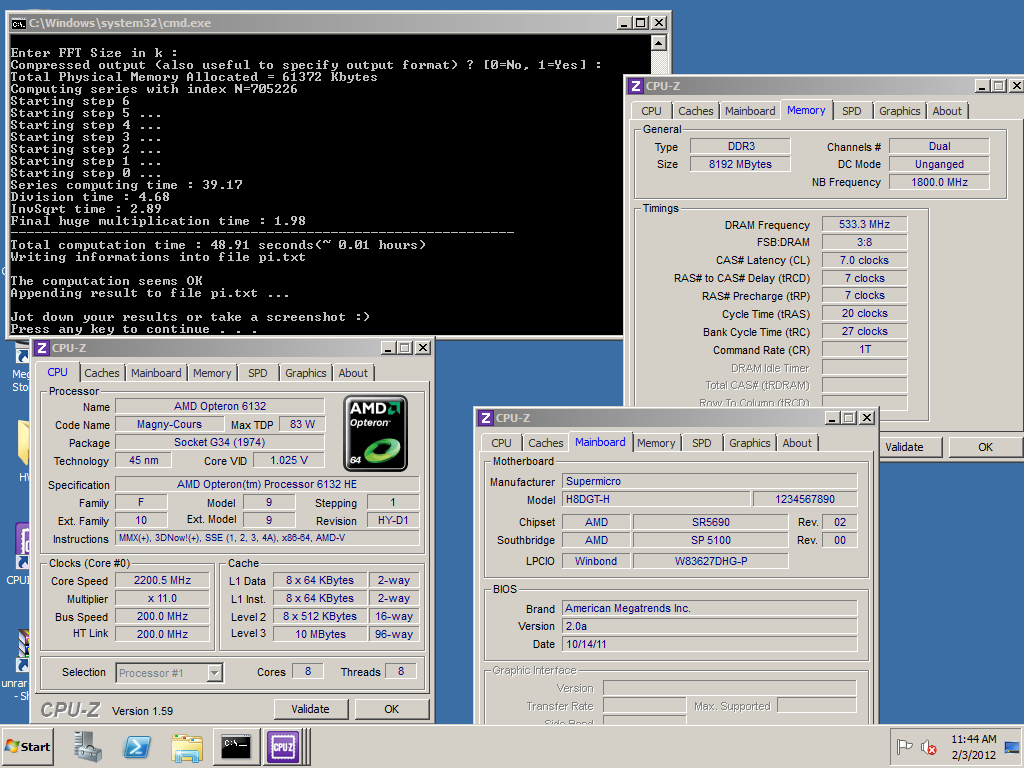1024x768 pixels.
Task: Select Caches tab in Mainboard window
Action: [545, 443]
